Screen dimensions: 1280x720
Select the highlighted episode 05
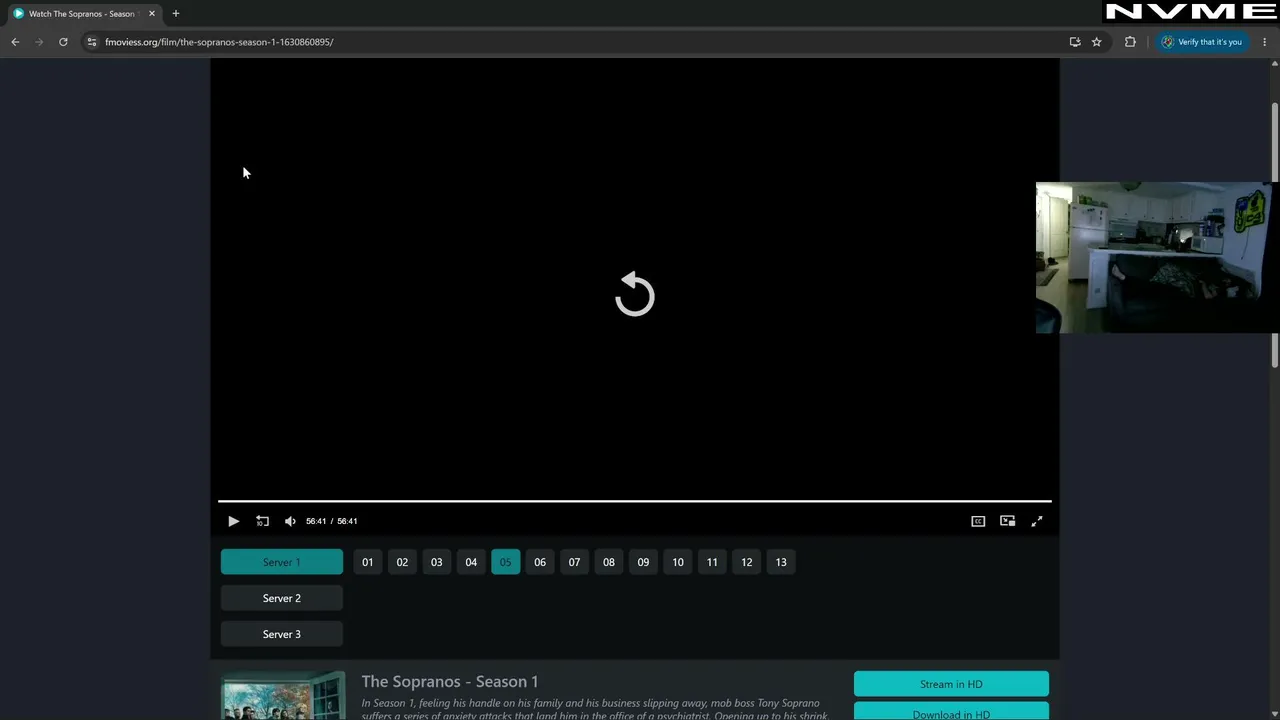(506, 562)
